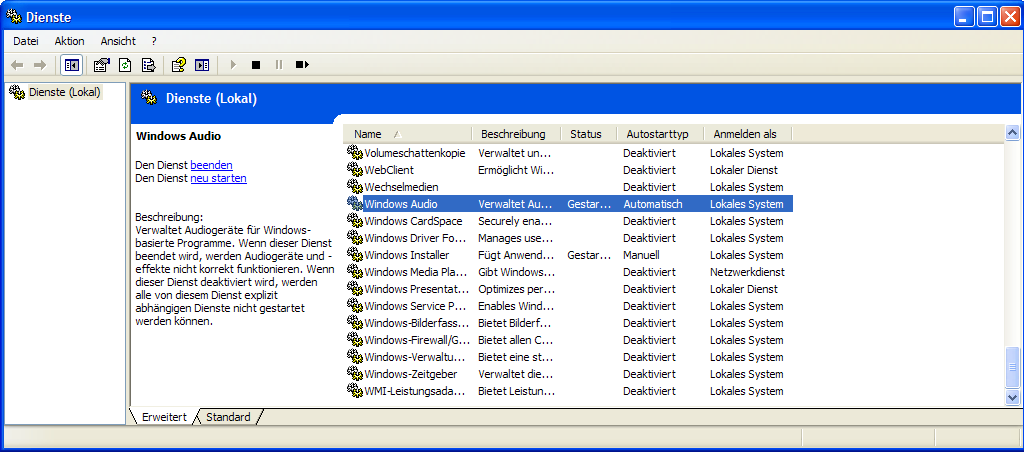
Task: Select Dienste (Lokal) in the tree
Action: pyautogui.click(x=65, y=92)
